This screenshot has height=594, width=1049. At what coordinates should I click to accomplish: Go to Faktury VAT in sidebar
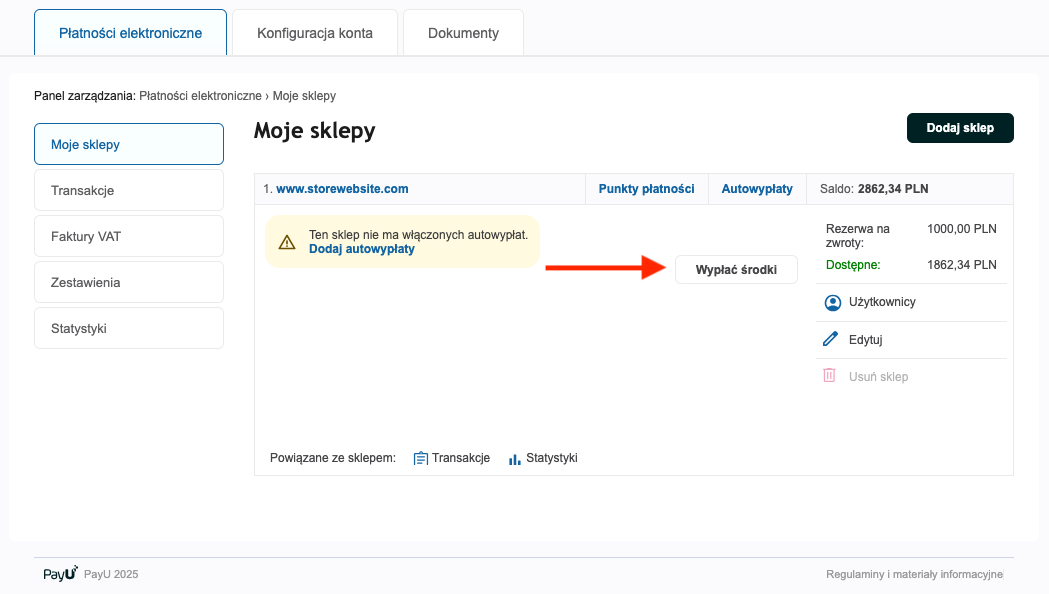point(129,236)
